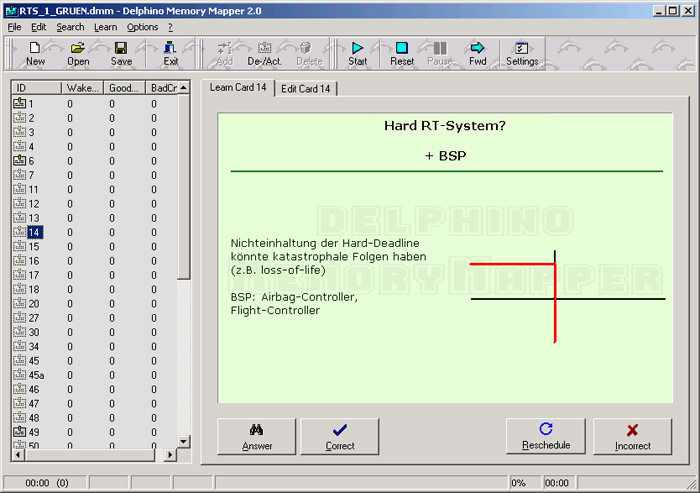Open the Edit menu
The width and height of the screenshot is (700, 493).
click(38, 27)
